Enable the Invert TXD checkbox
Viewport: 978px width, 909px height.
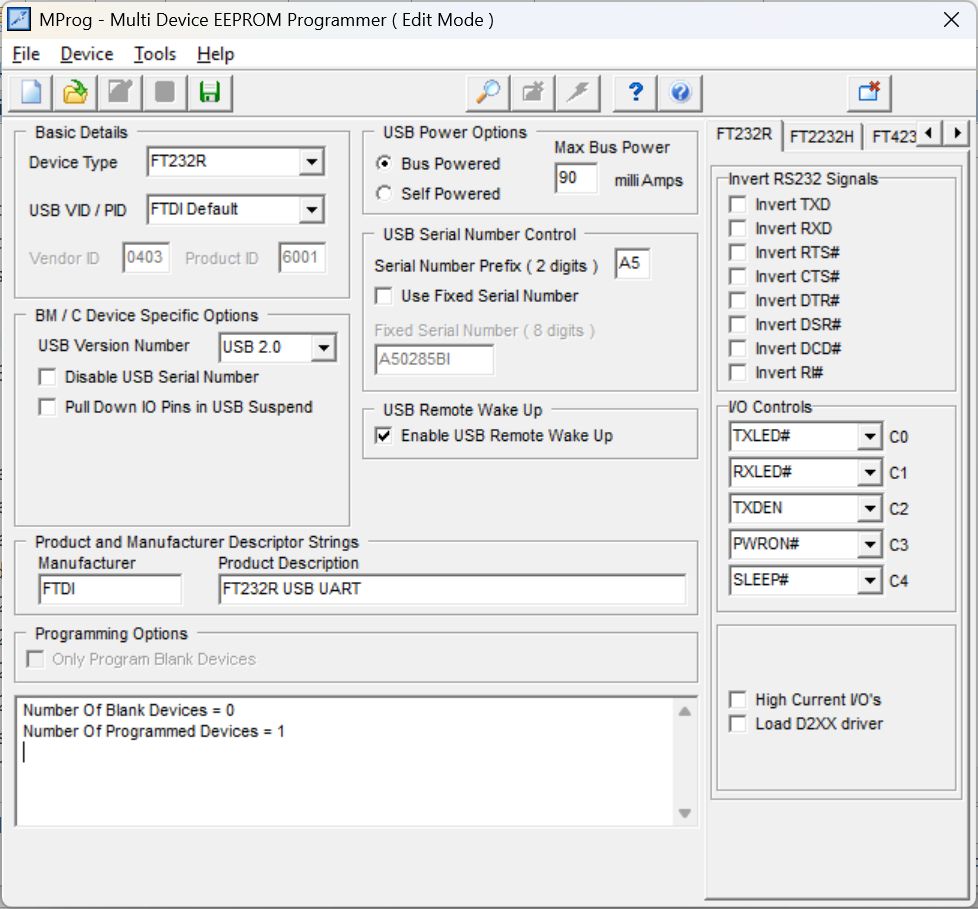pos(738,205)
